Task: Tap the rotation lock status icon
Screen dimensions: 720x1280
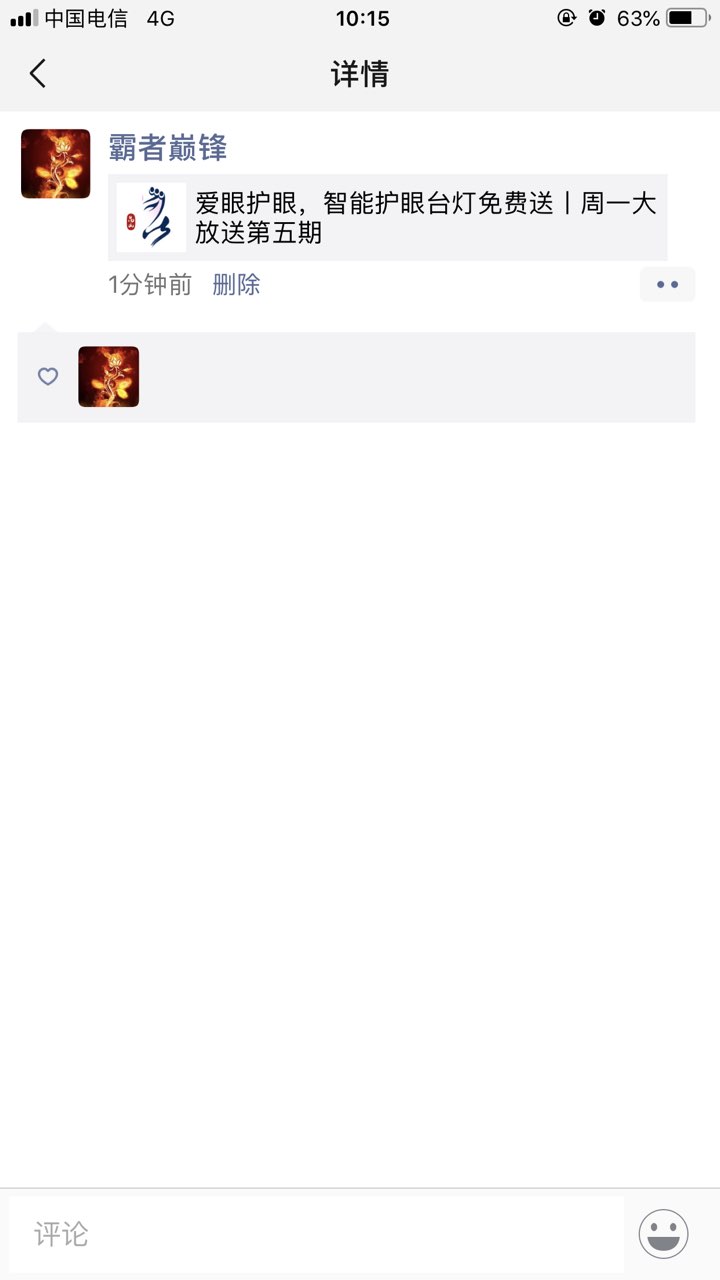Action: [567, 18]
